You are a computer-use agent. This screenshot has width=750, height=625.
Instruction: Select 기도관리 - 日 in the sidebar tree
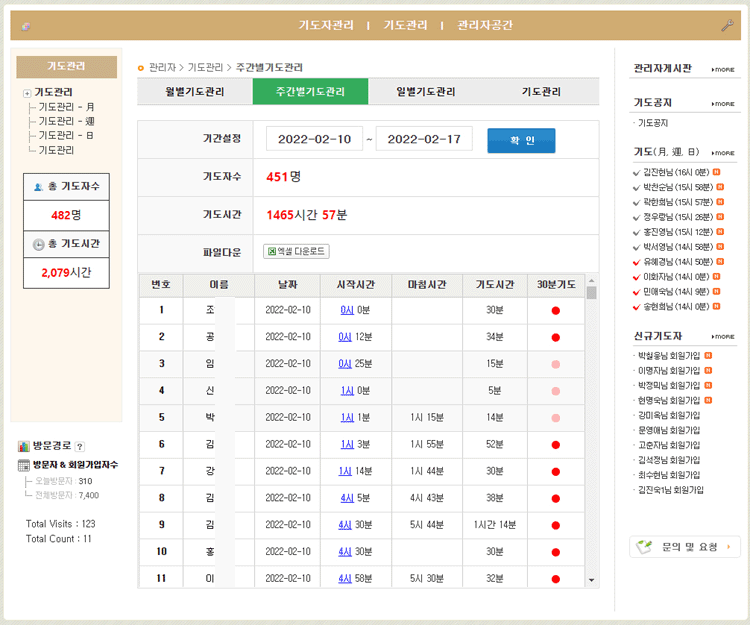coord(66,135)
